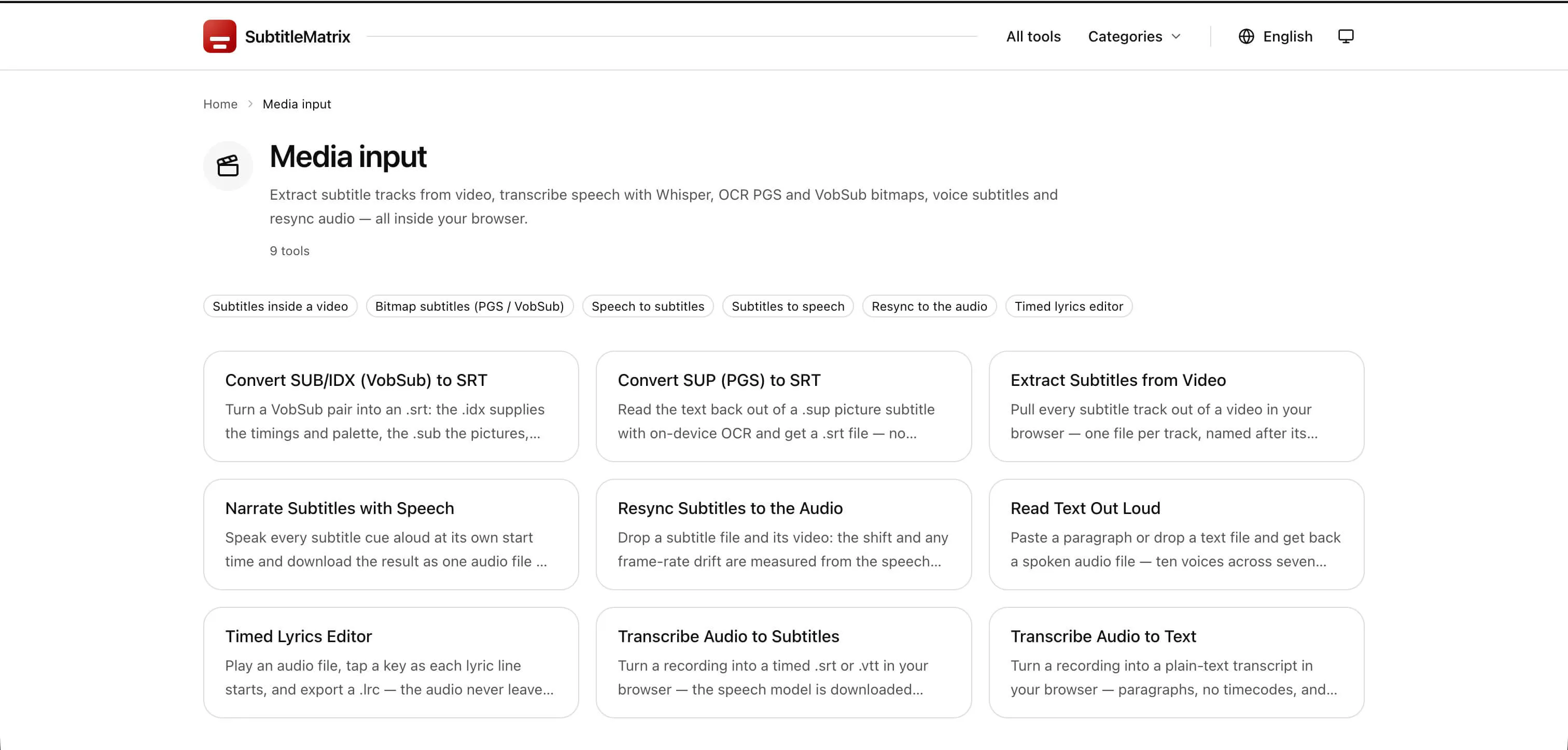Image resolution: width=1568 pixels, height=750 pixels.
Task: Click the '9 tools' count text
Action: point(290,251)
